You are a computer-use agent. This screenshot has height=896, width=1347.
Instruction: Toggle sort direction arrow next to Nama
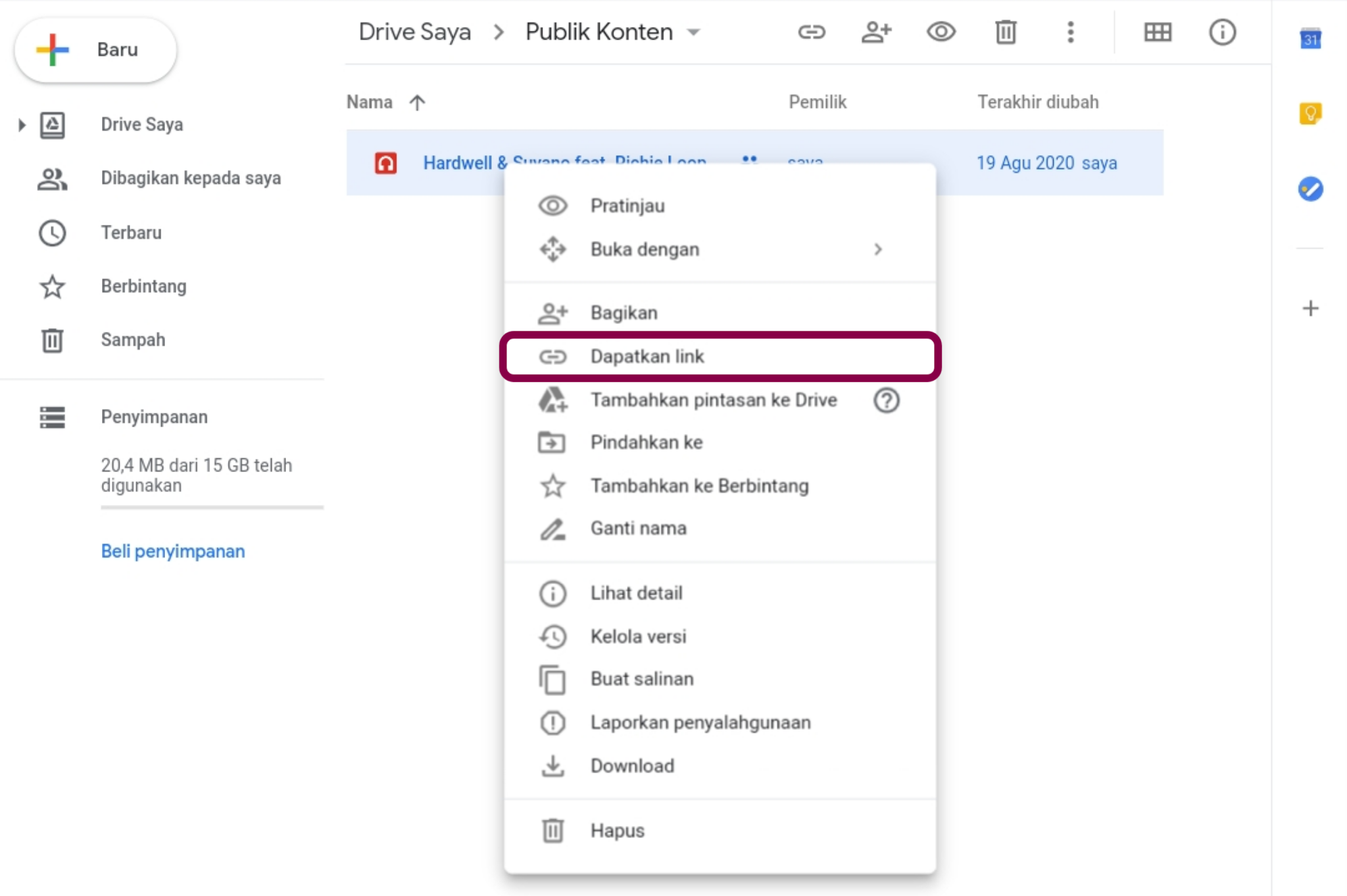tap(417, 102)
